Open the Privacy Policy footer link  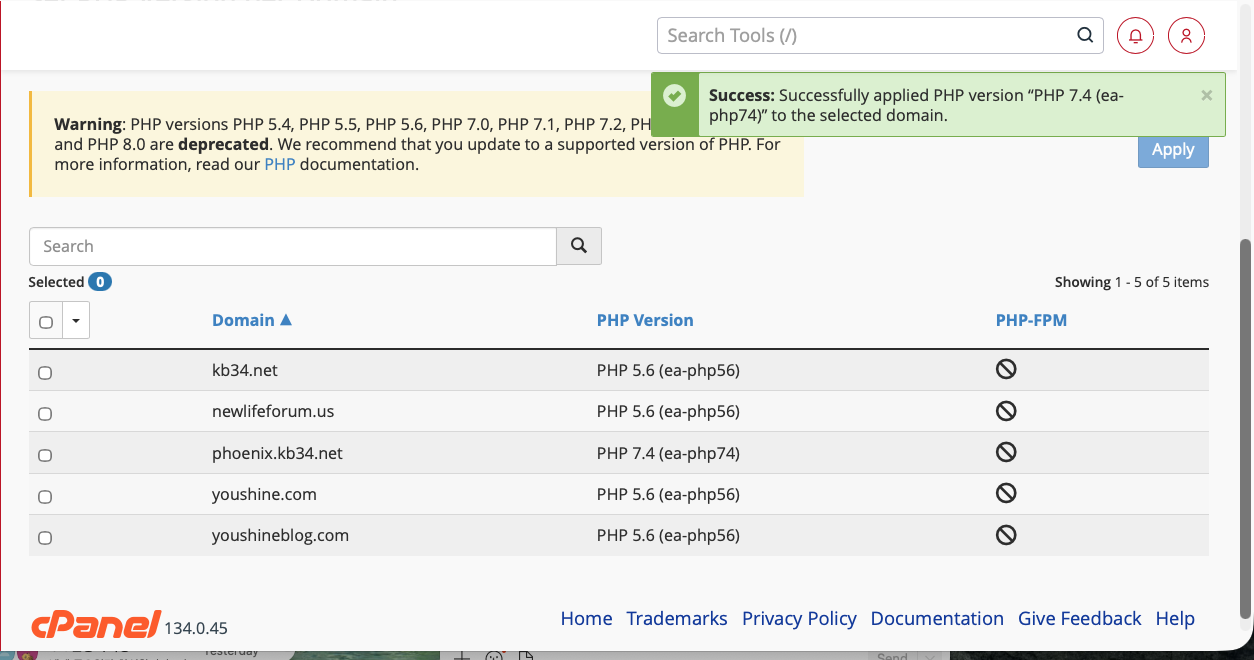[799, 618]
